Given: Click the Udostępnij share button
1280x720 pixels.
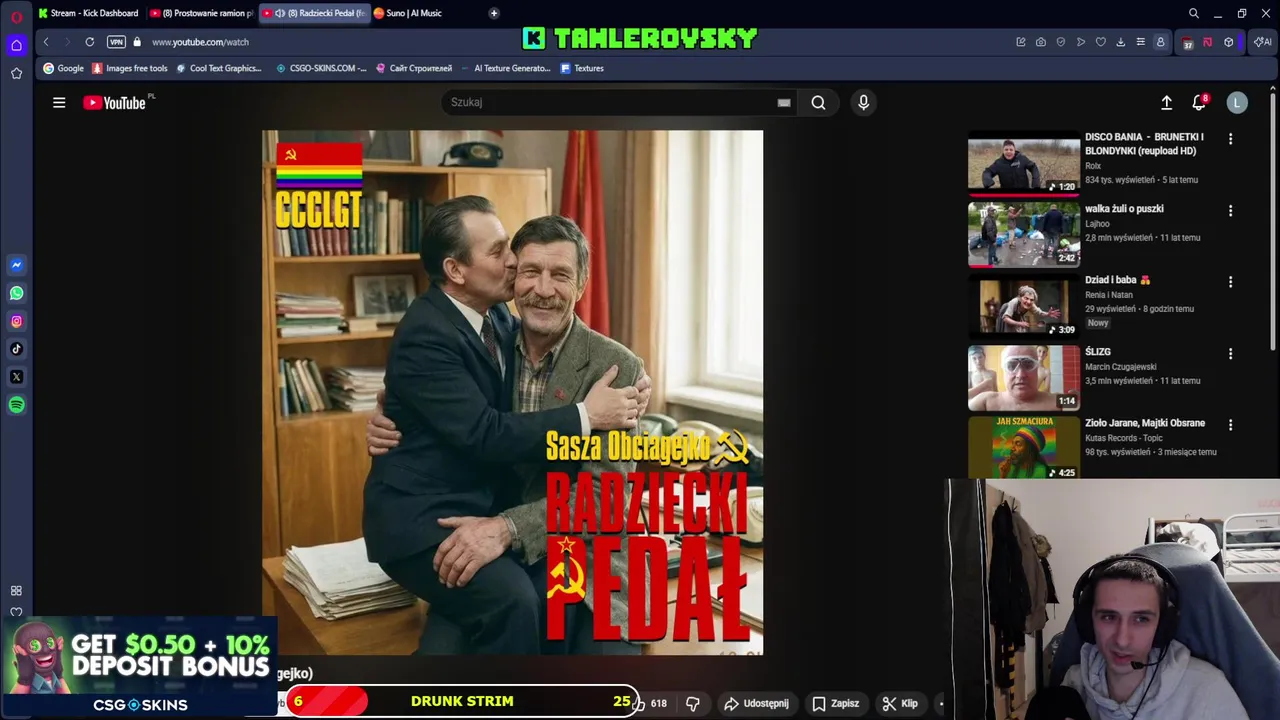Looking at the screenshot, I should [756, 703].
